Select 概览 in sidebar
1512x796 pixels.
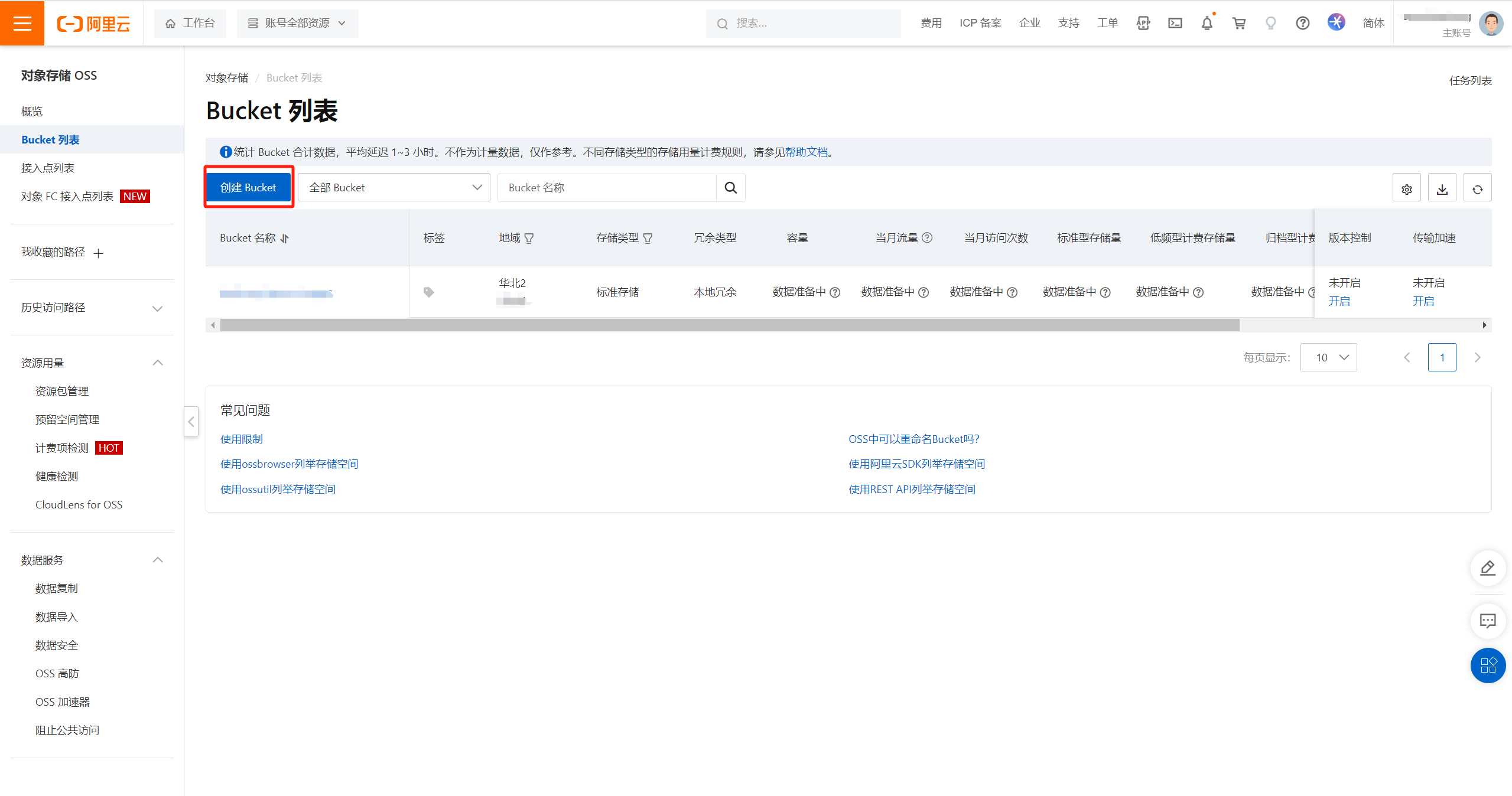(x=32, y=112)
